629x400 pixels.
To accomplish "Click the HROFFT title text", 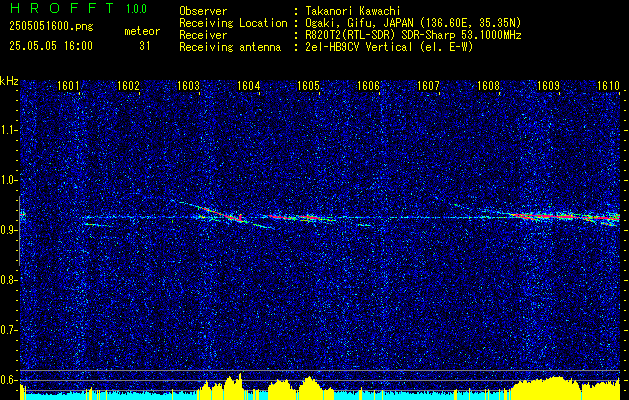I will [62, 8].
